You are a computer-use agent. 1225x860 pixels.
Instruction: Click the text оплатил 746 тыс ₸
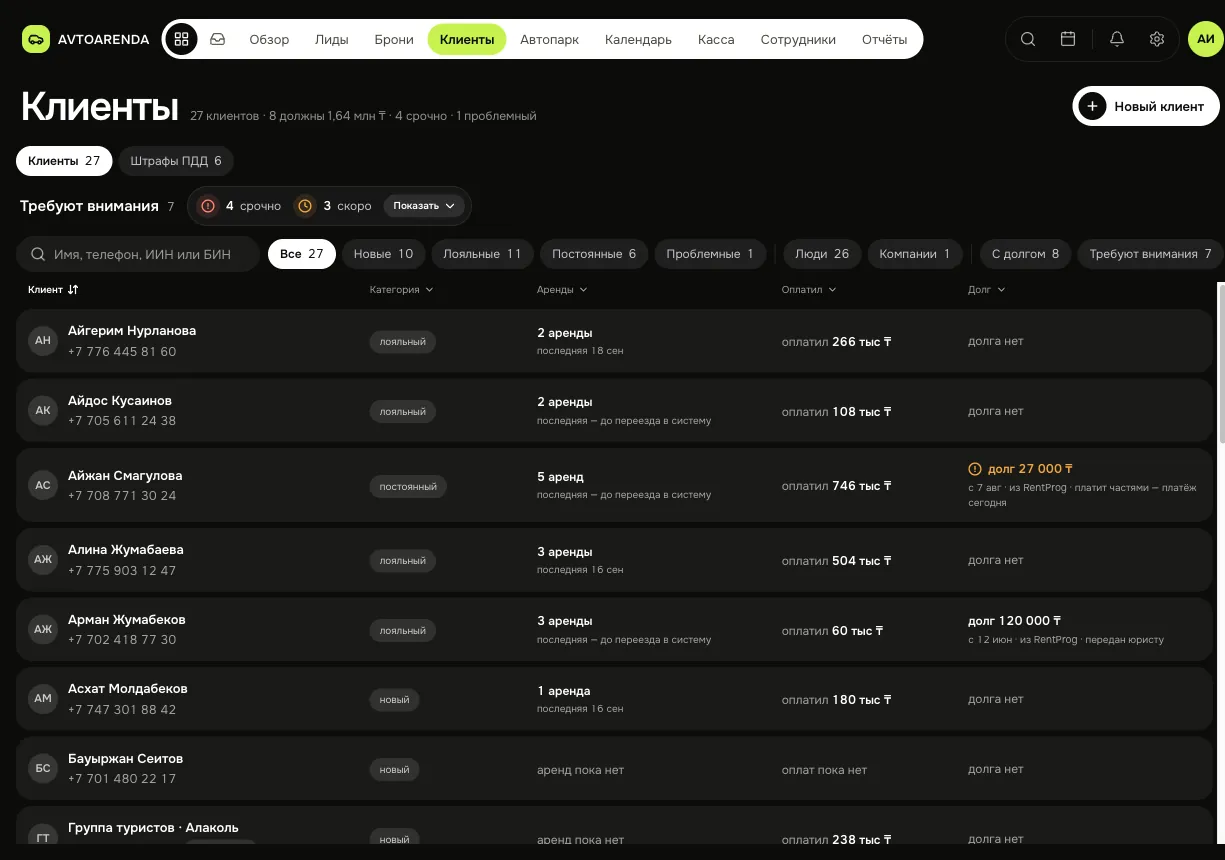click(836, 486)
